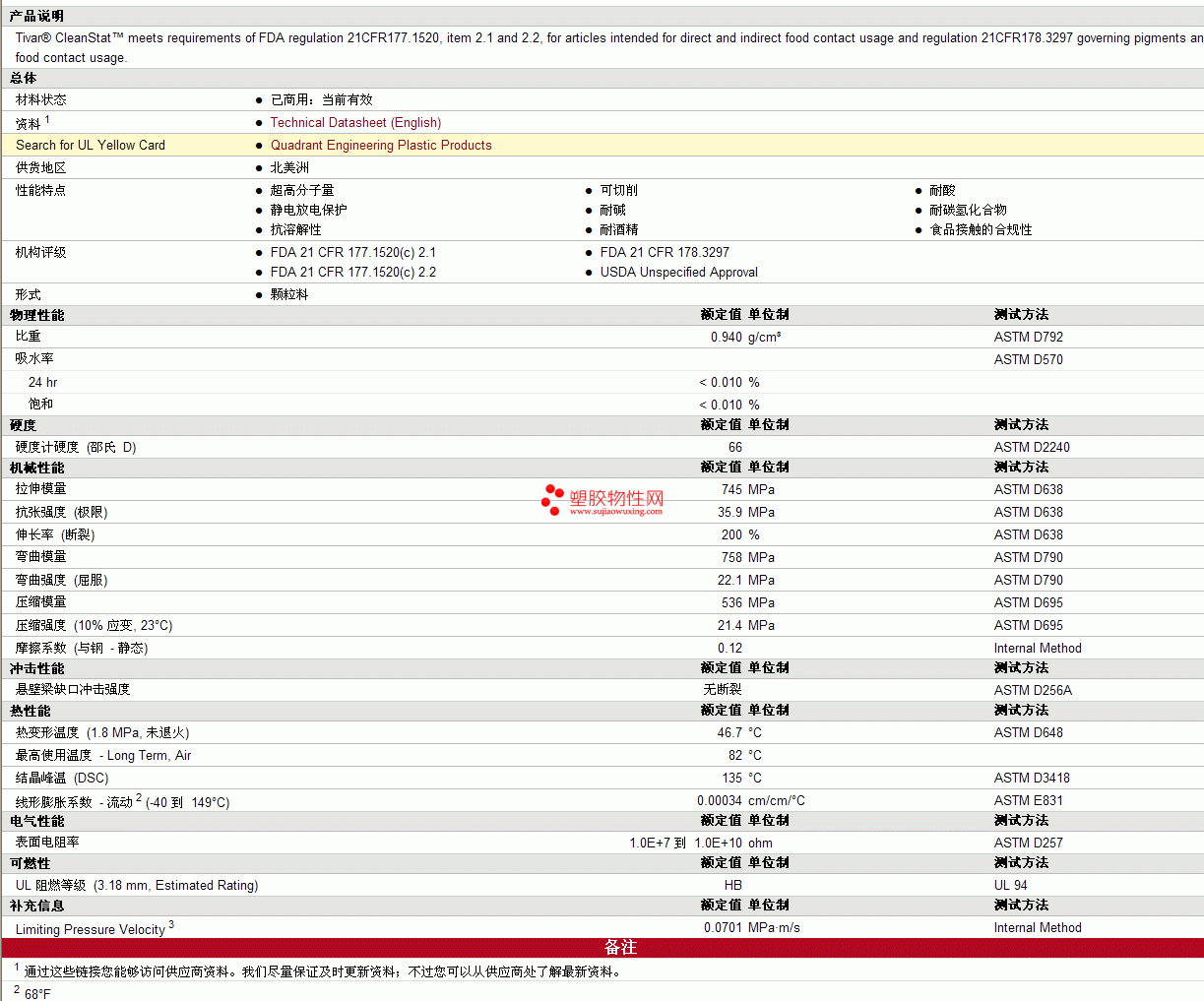
Task: Click the 电气性能 section header
Action: point(36,821)
